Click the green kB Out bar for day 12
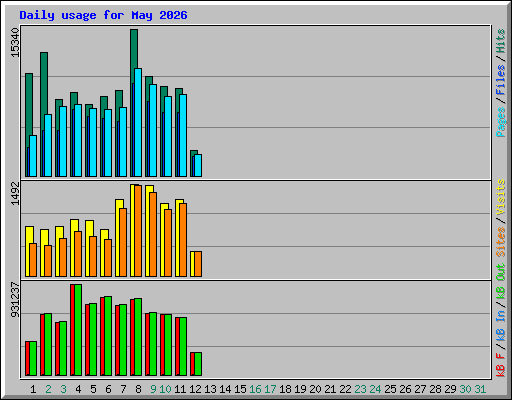Viewport: 512px width, 400px height. [198, 364]
